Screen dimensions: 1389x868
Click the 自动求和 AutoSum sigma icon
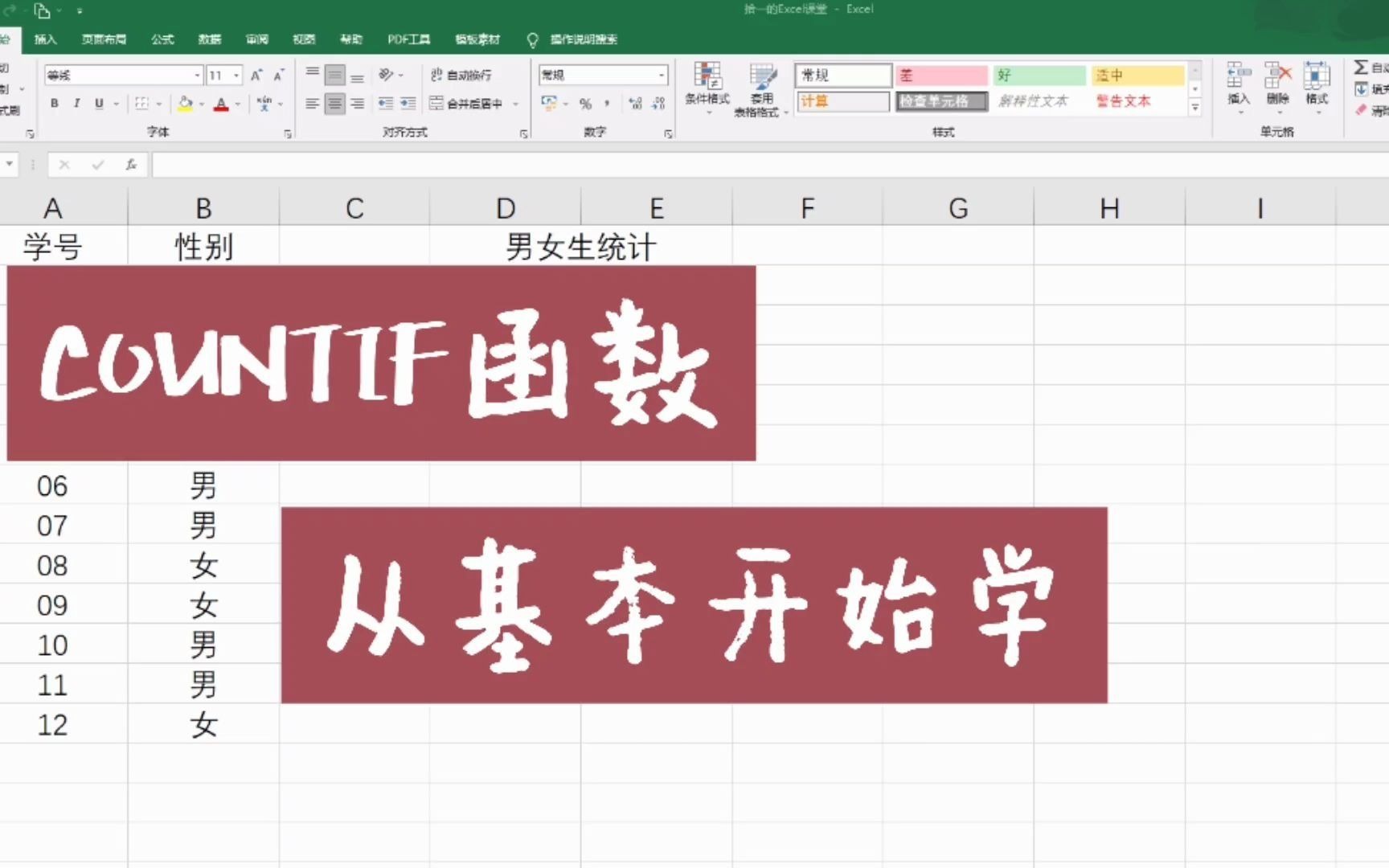click(x=1361, y=68)
